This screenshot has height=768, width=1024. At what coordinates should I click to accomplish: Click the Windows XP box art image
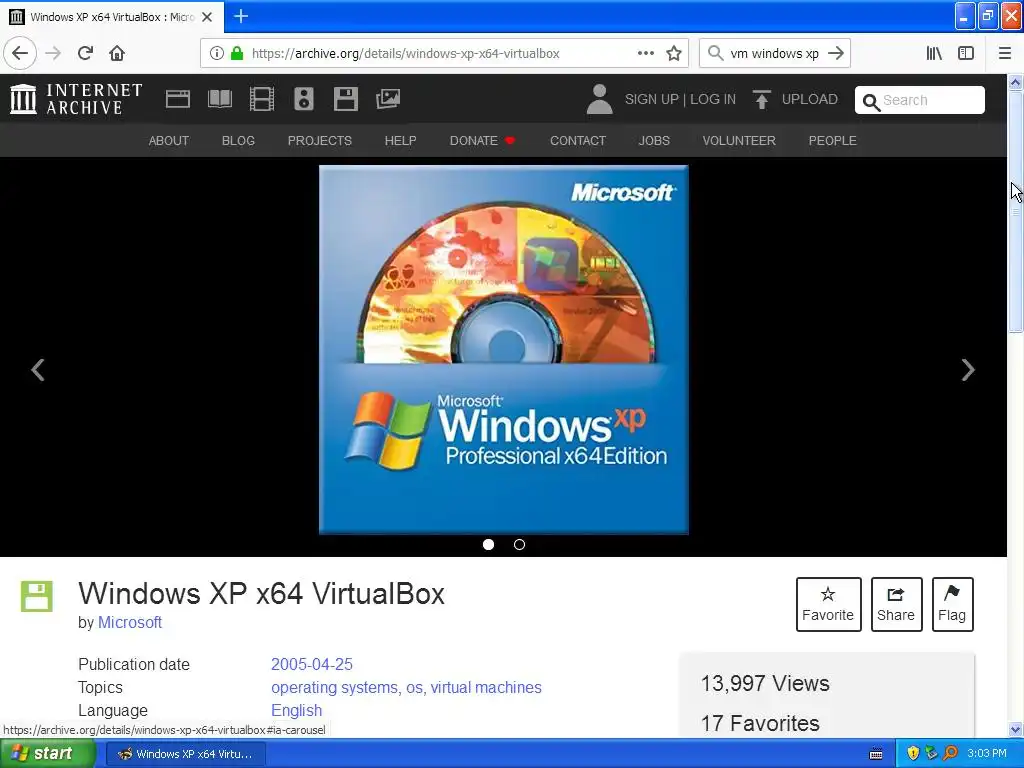point(504,349)
